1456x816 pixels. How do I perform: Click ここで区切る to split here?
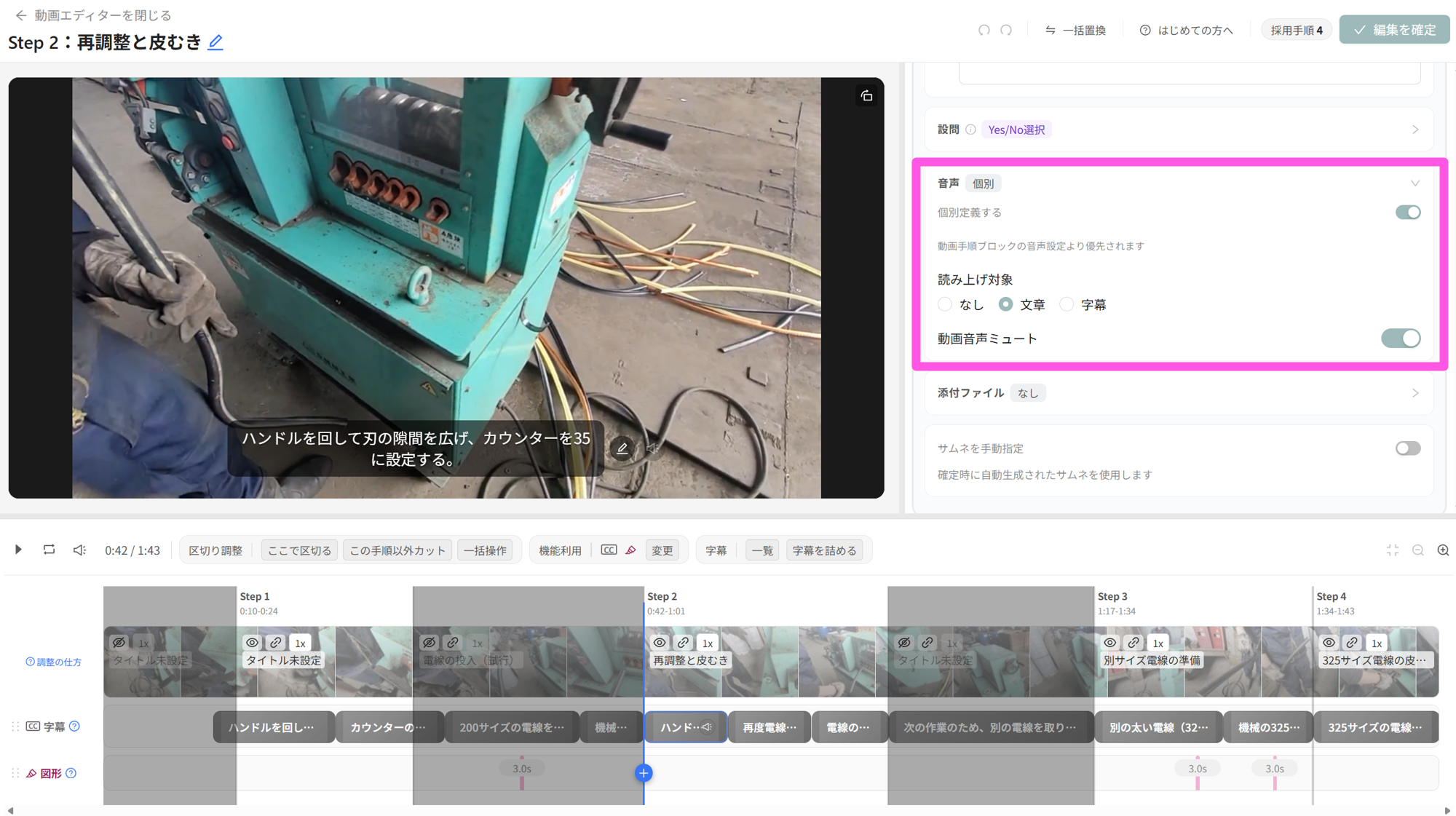(x=299, y=550)
